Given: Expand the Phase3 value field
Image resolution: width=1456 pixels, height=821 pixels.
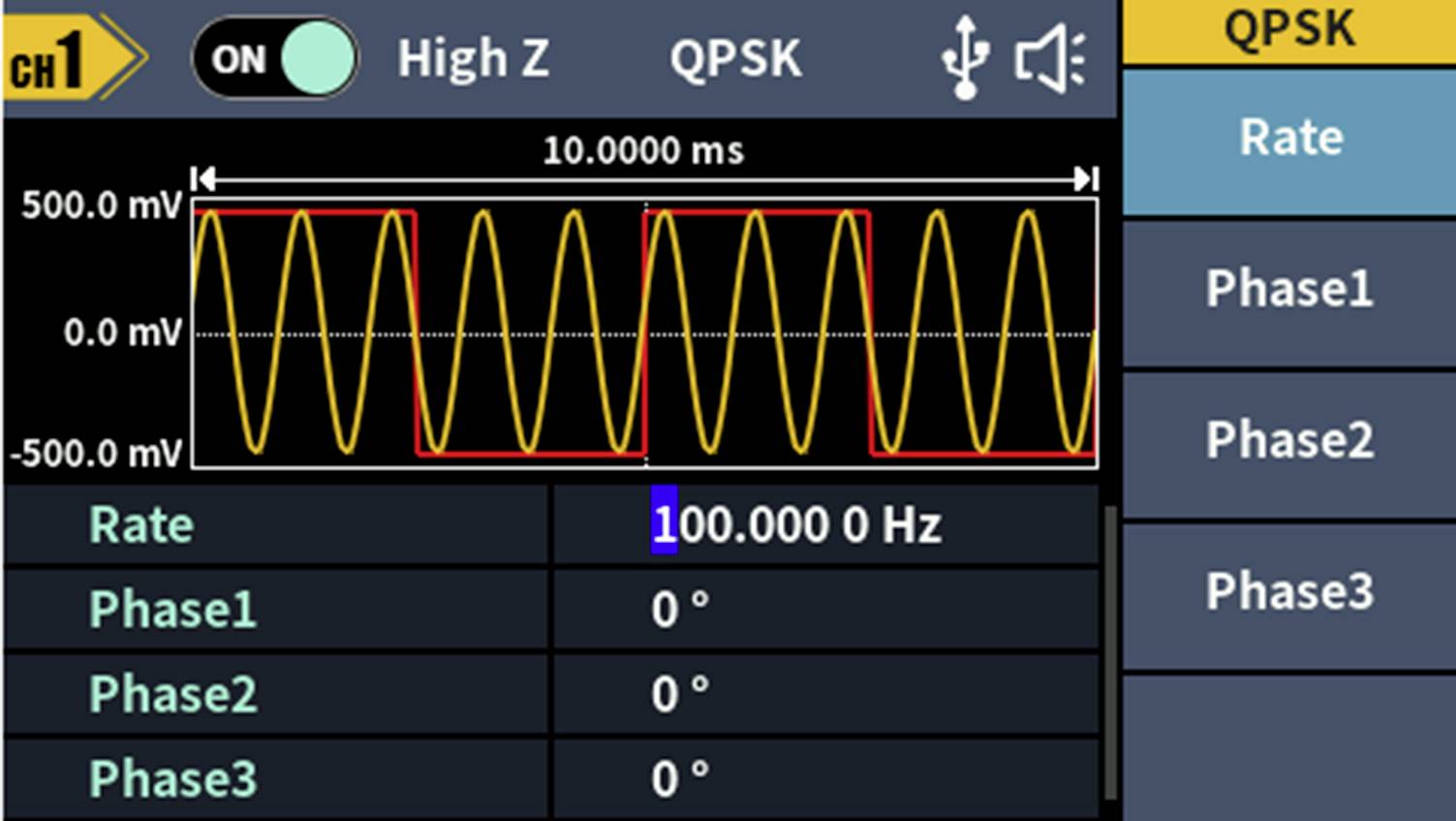Looking at the screenshot, I should coord(678,775).
